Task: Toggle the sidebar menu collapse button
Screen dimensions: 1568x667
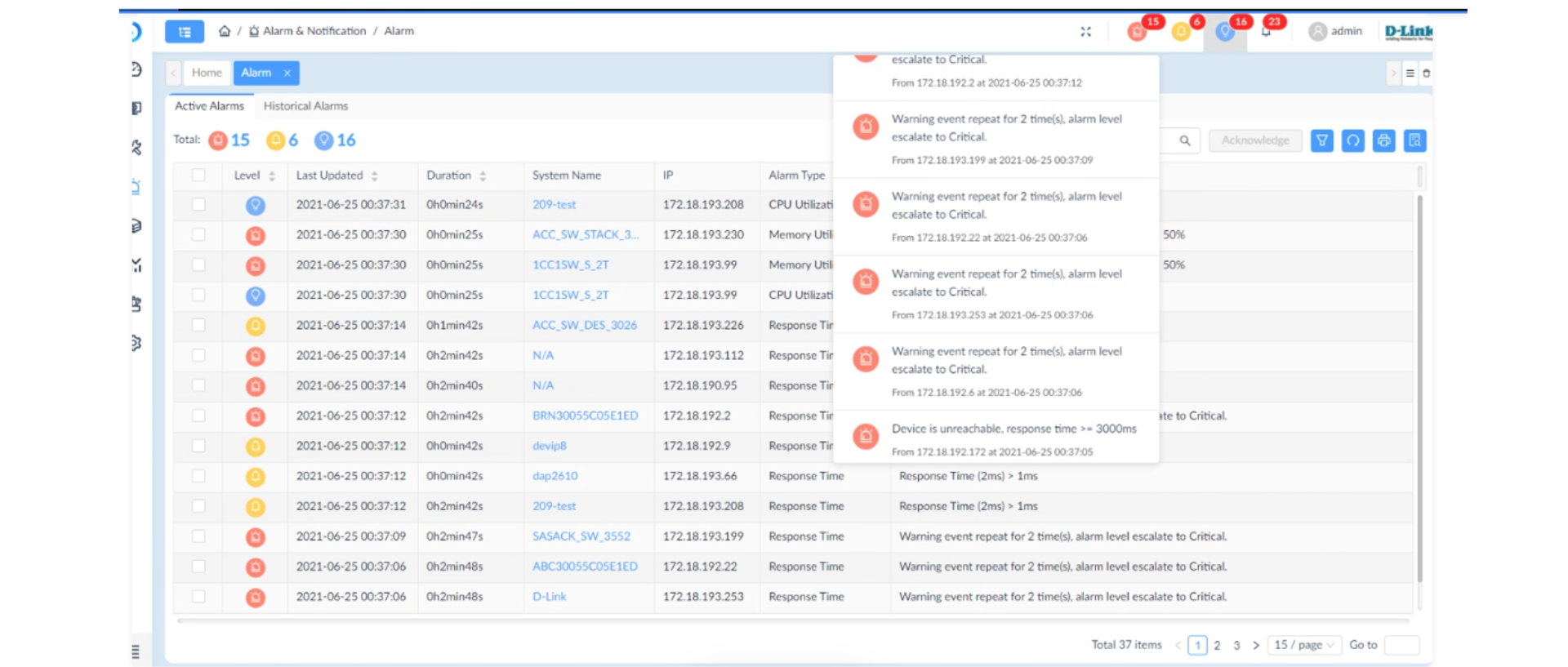Action: click(185, 32)
